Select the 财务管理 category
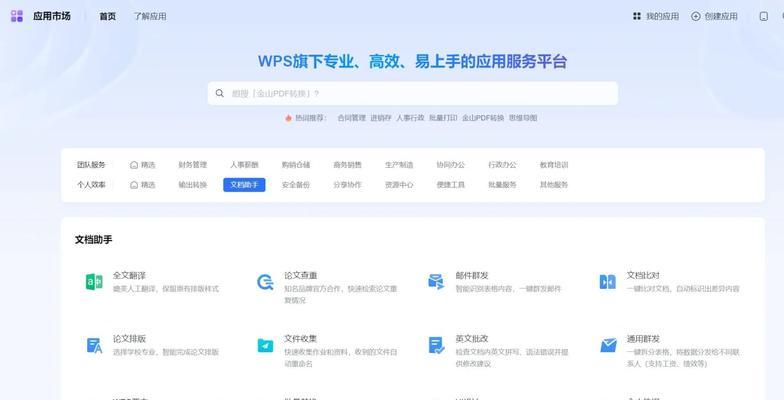This screenshot has width=784, height=400. 192,165
